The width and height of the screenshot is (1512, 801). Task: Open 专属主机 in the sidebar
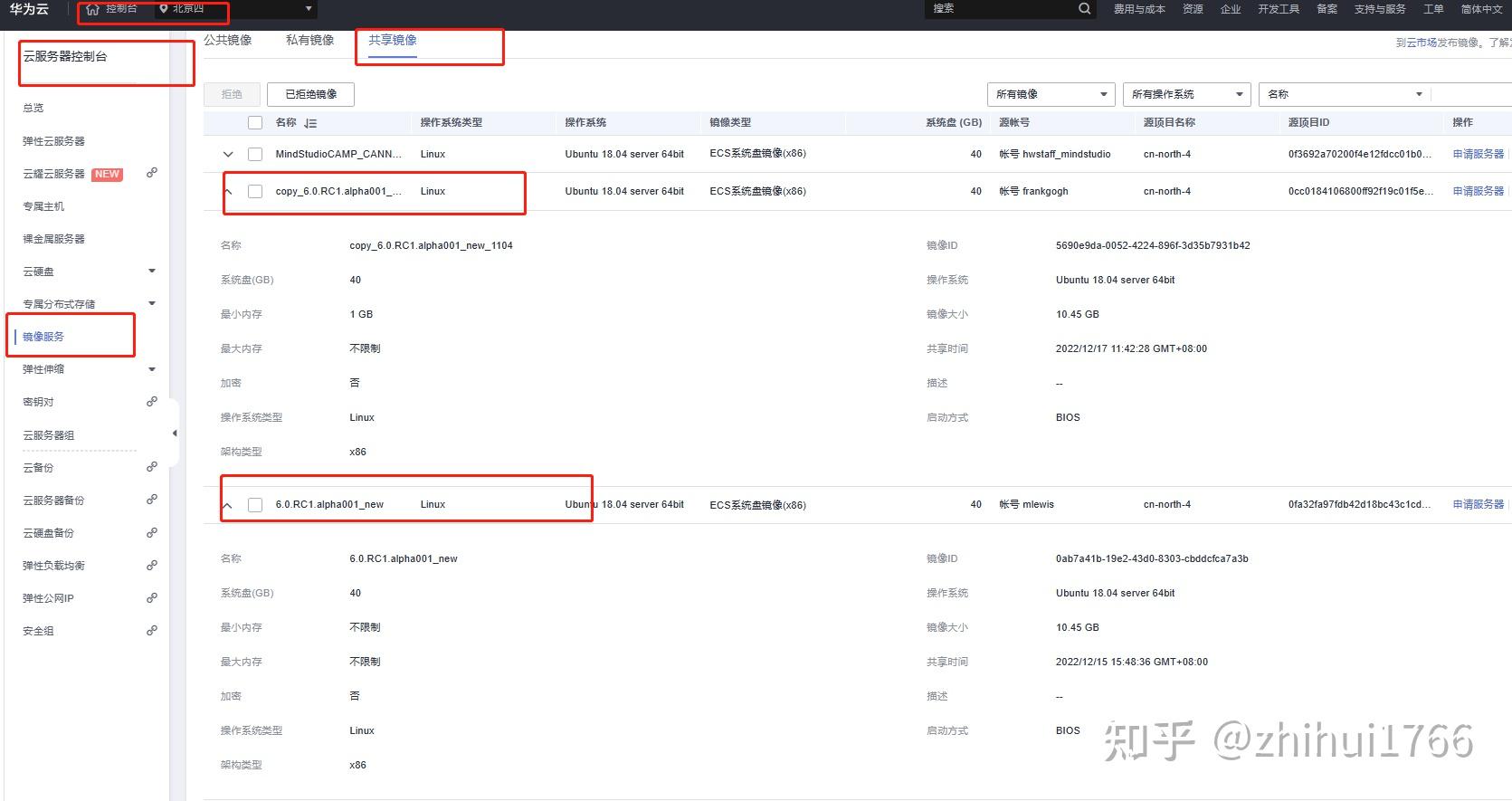[43, 206]
